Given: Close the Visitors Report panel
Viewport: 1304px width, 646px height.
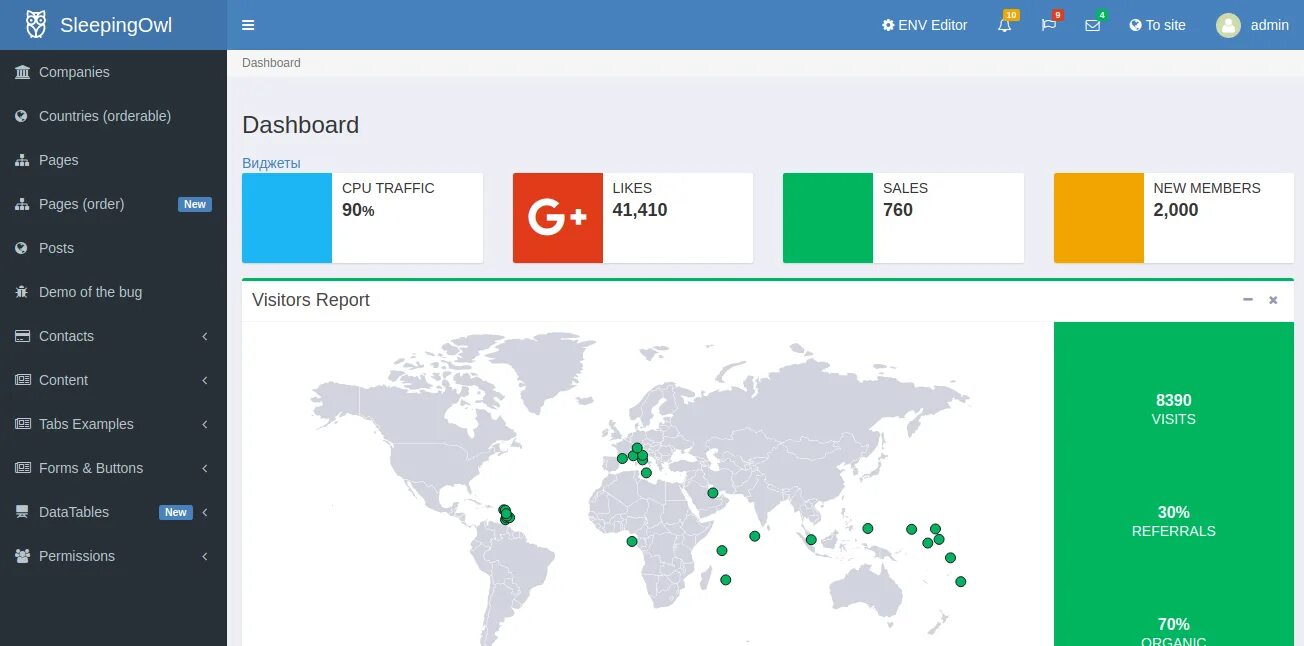Looking at the screenshot, I should [x=1273, y=300].
